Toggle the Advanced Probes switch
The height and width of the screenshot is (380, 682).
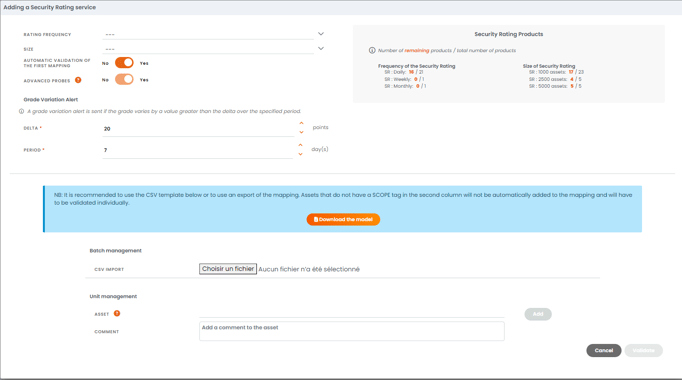[124, 79]
